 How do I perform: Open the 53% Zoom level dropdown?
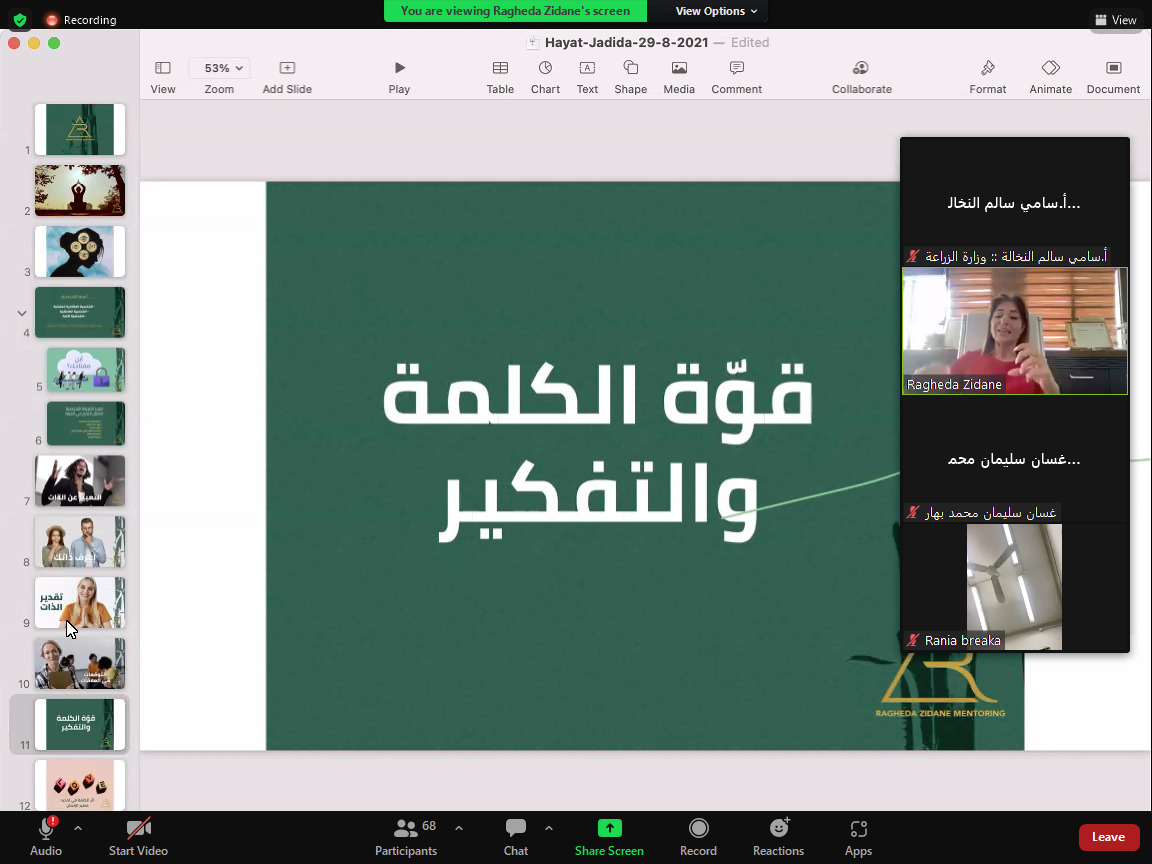[219, 68]
